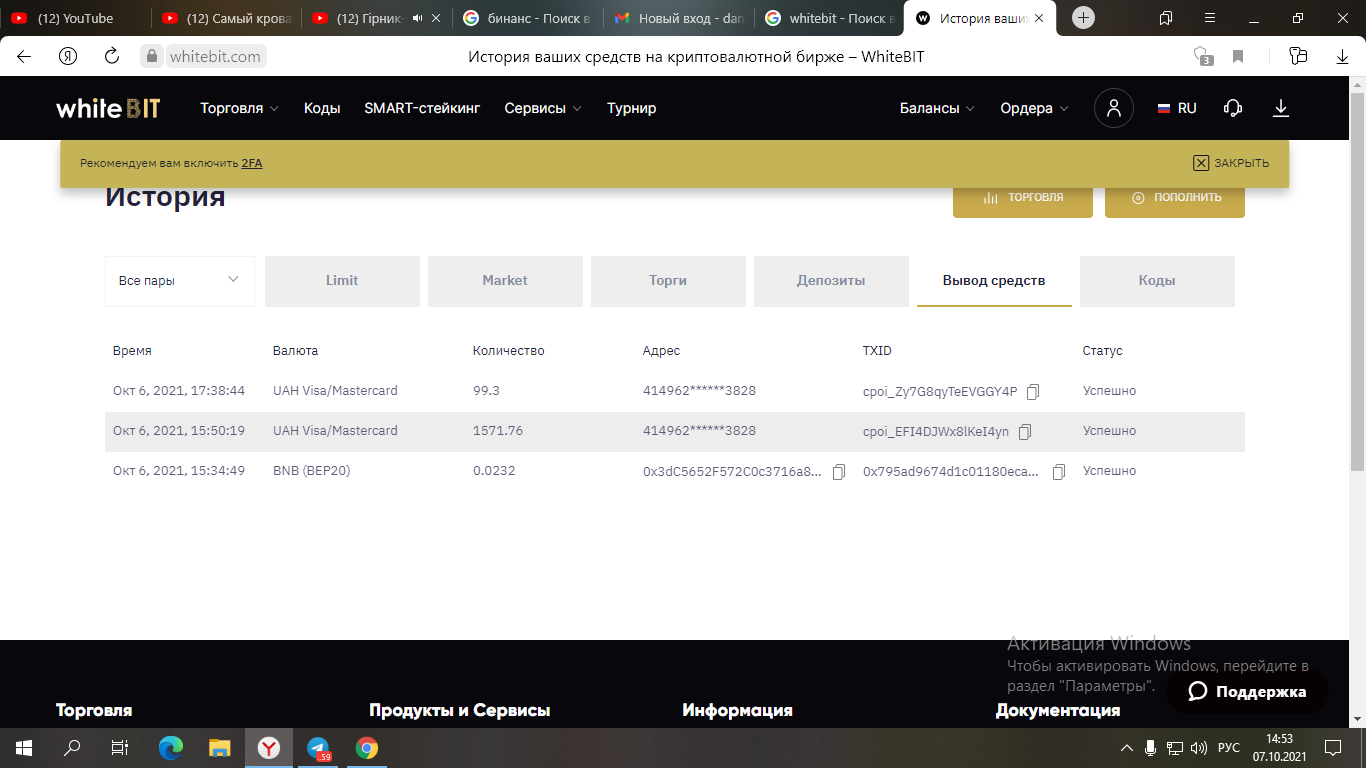Open the Все пары pair selector
Screen dimensions: 1366x768
180,281
